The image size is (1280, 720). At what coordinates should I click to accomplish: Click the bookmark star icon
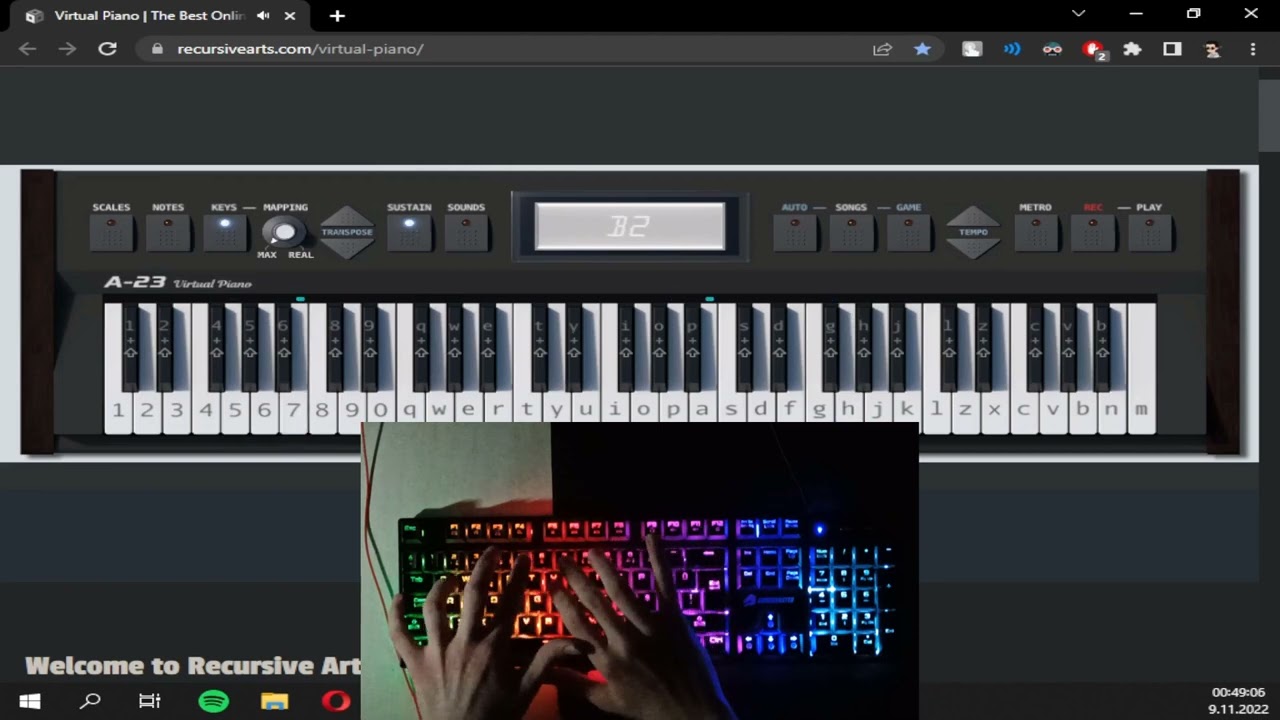pos(922,48)
